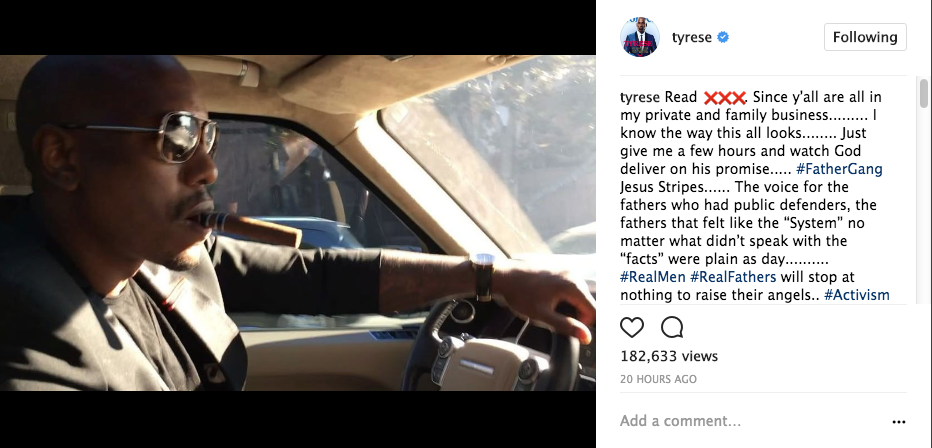The width and height of the screenshot is (932, 448).
Task: Like the post with the heart icon
Action: point(632,327)
